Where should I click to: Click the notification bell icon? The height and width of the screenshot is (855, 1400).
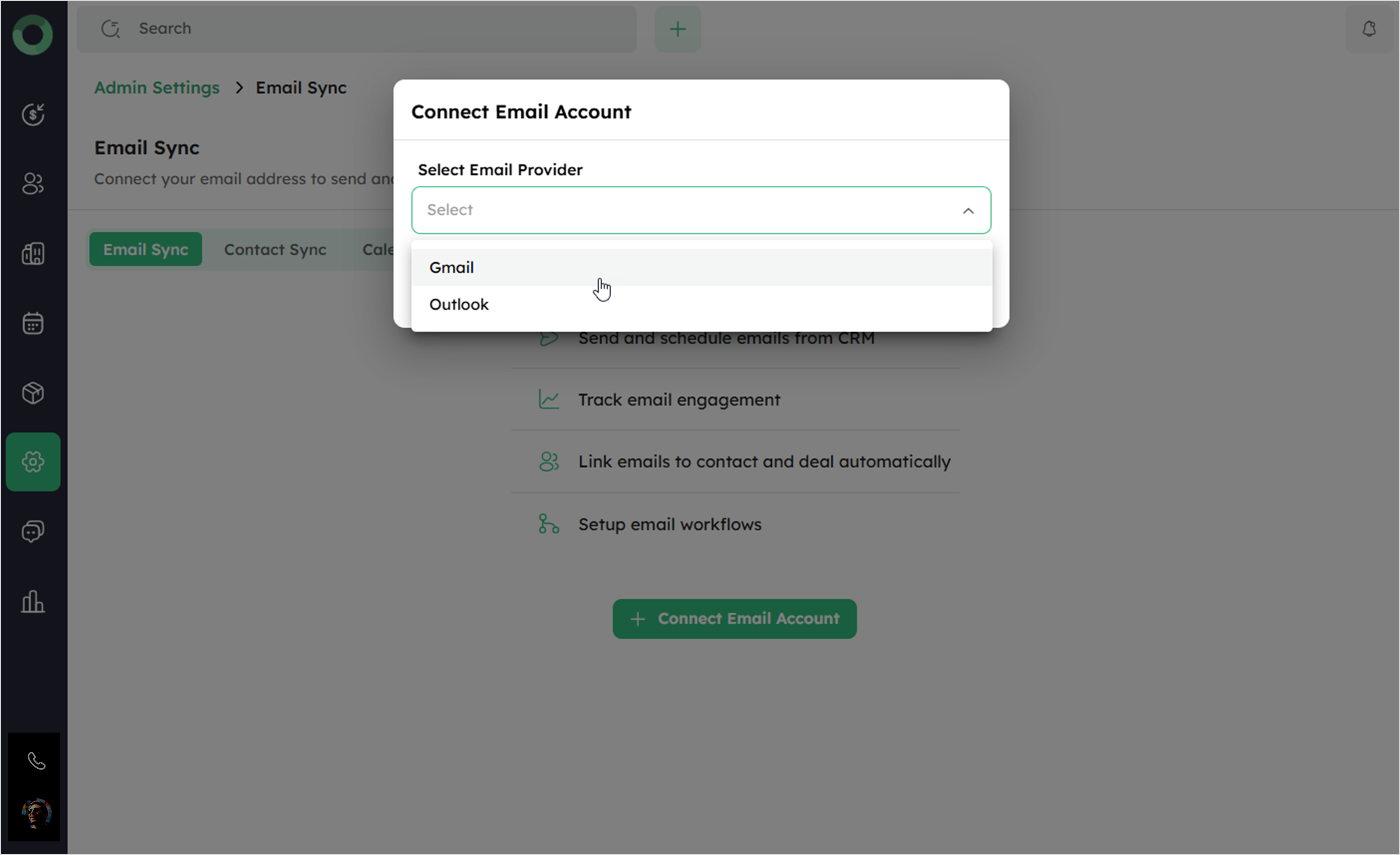pyautogui.click(x=1369, y=29)
